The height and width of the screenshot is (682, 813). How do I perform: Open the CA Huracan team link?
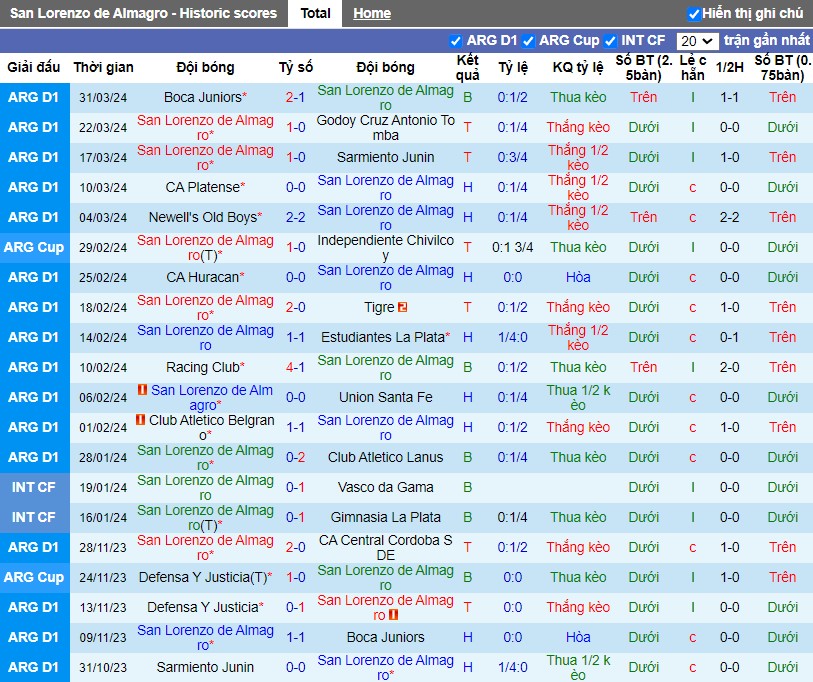click(x=202, y=277)
